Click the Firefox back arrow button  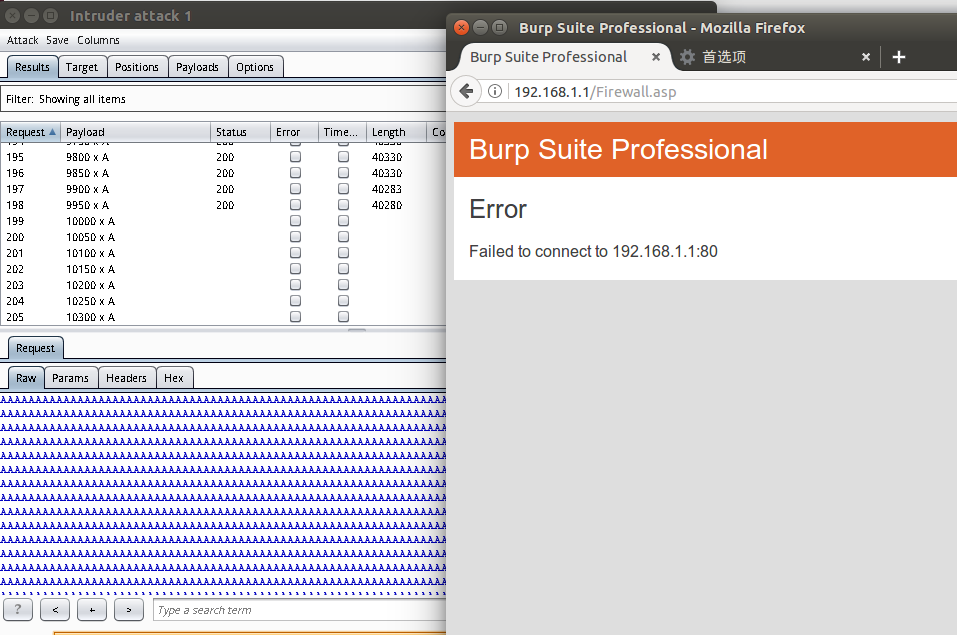[x=466, y=92]
